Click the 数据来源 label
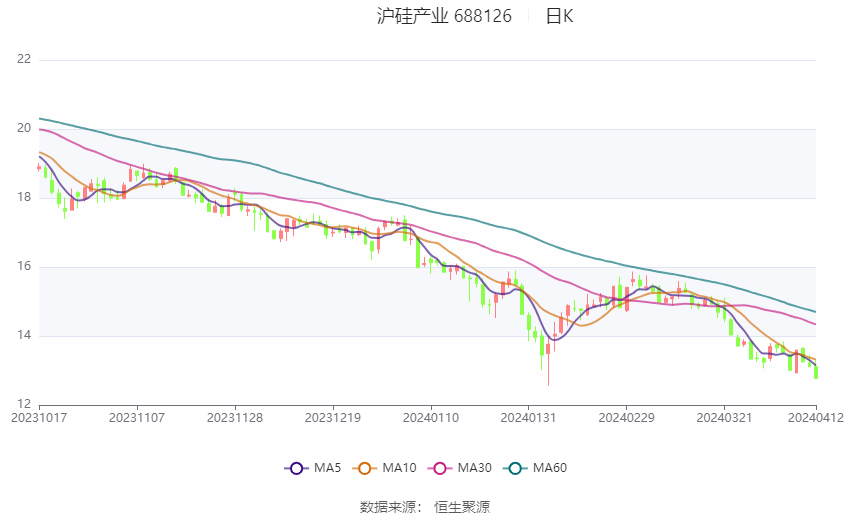 [388, 507]
